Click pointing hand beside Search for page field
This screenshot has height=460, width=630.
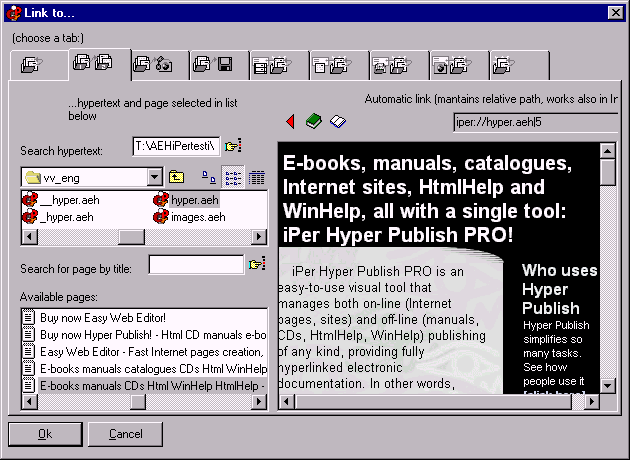257,264
